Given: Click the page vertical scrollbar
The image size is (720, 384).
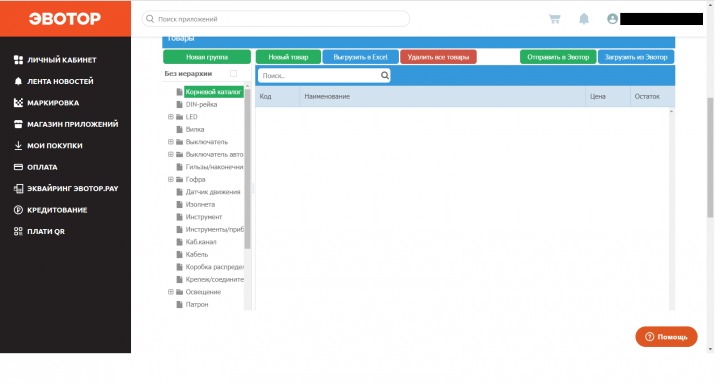Looking at the screenshot, I should click(710, 157).
